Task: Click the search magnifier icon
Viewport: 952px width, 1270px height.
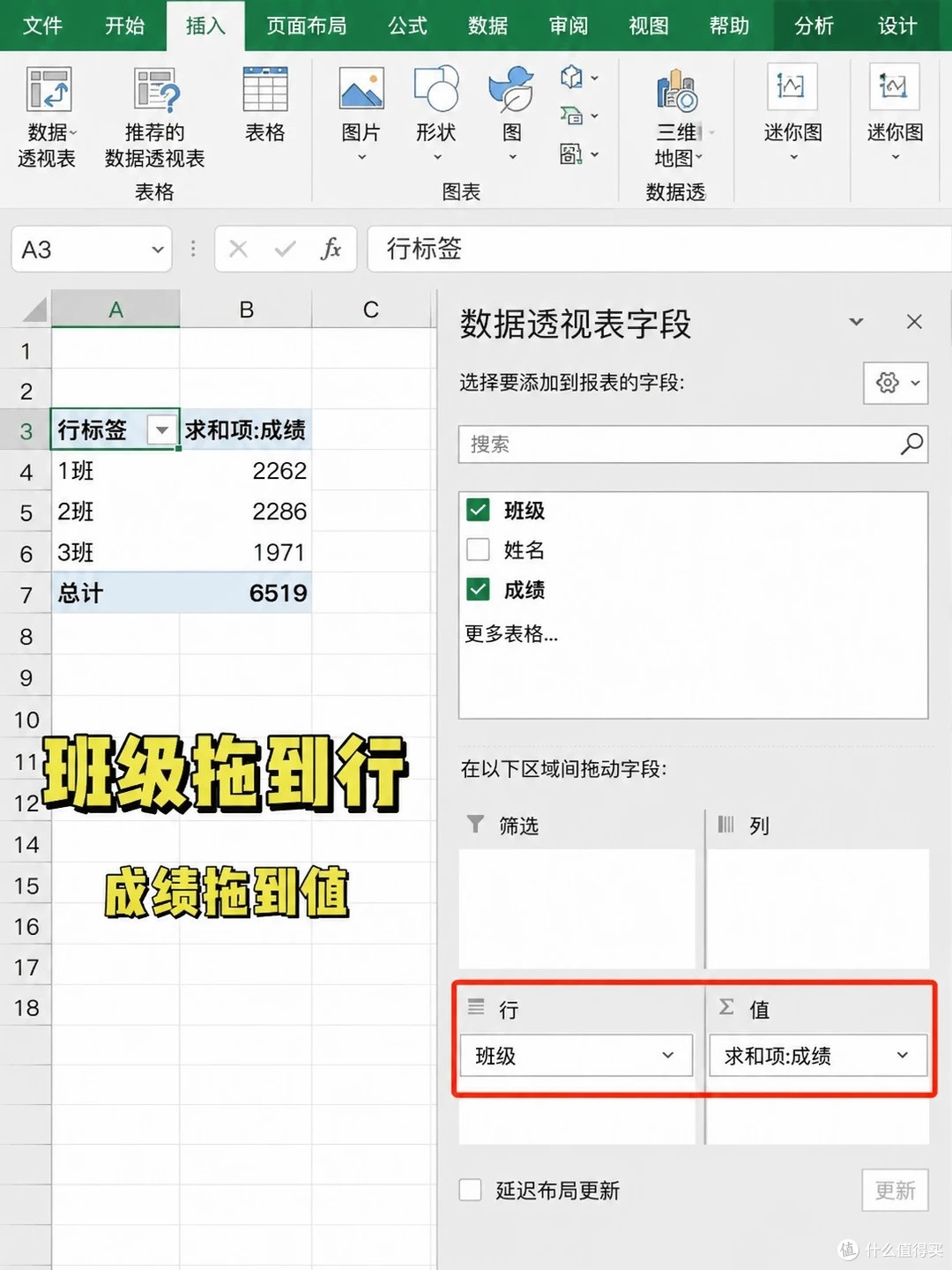Action: (911, 444)
